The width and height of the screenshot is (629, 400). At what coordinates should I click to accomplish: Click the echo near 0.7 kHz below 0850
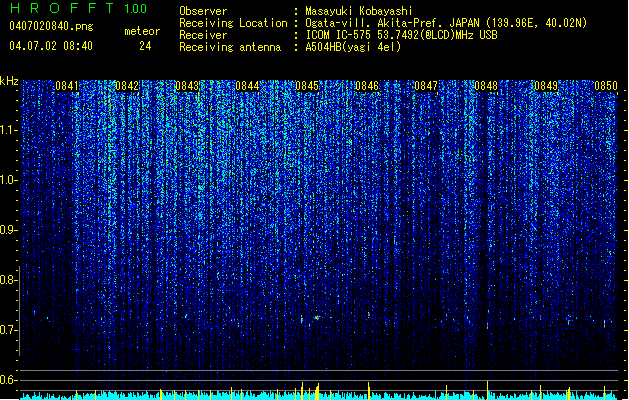605,324
